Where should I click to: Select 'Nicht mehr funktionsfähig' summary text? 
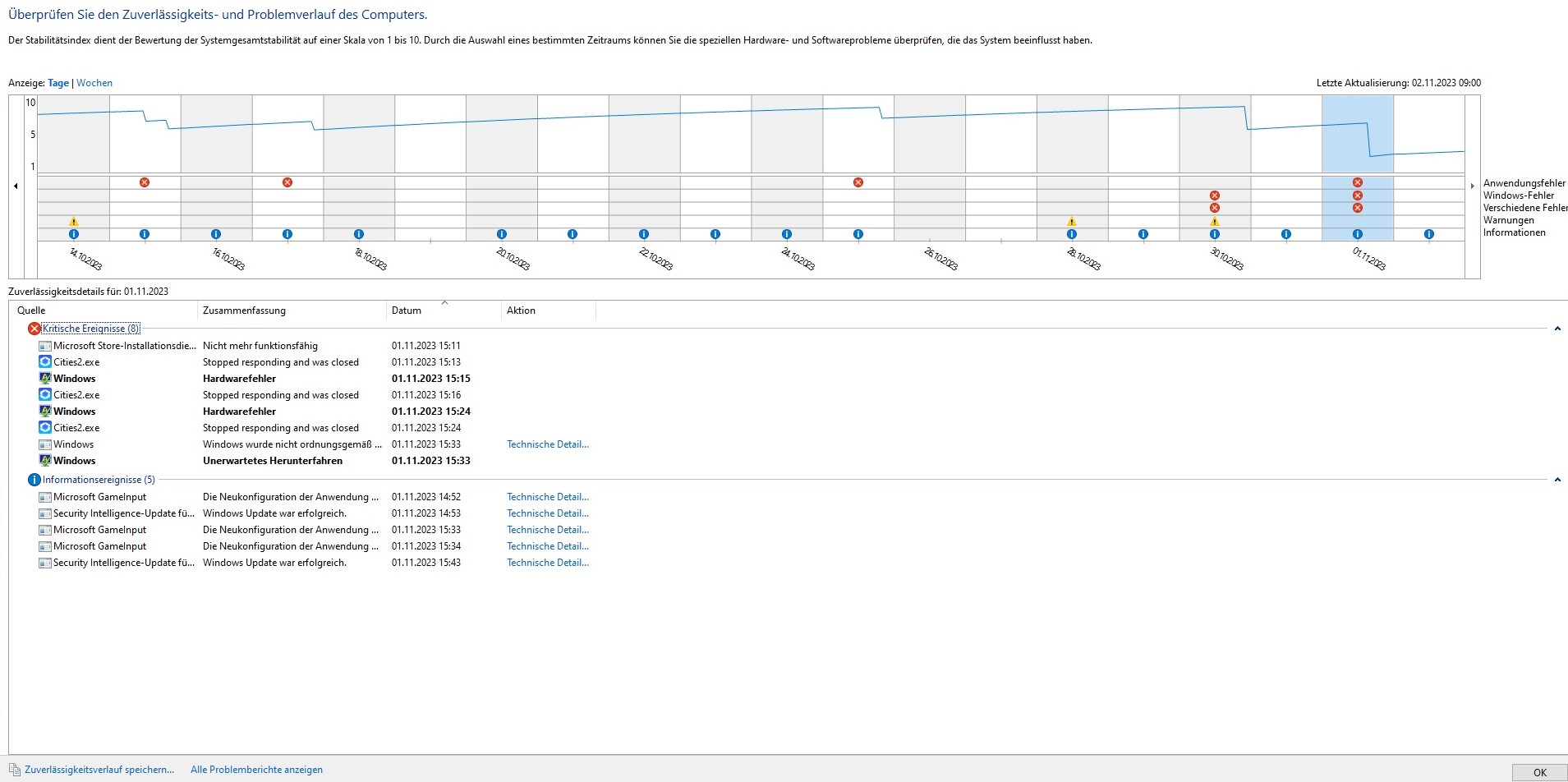(x=260, y=346)
